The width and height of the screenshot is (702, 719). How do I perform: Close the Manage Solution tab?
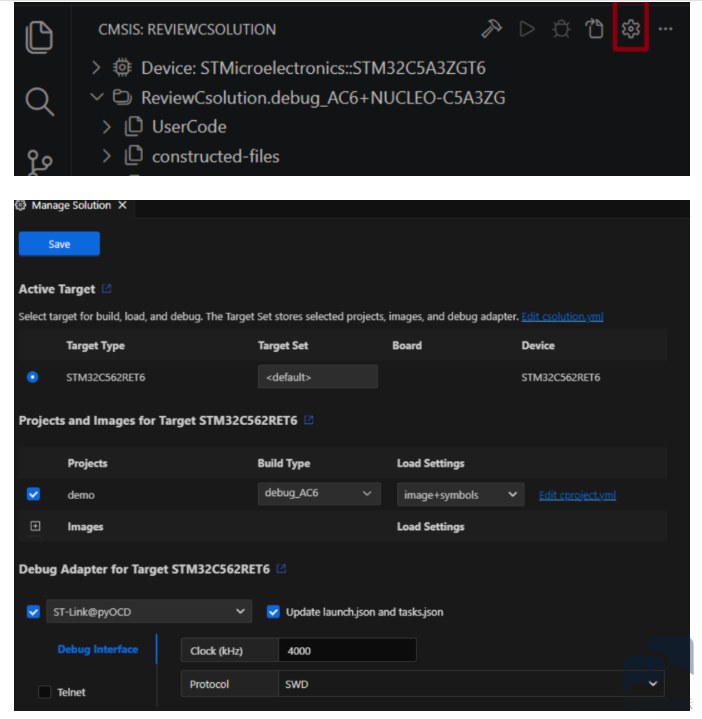[x=122, y=205]
